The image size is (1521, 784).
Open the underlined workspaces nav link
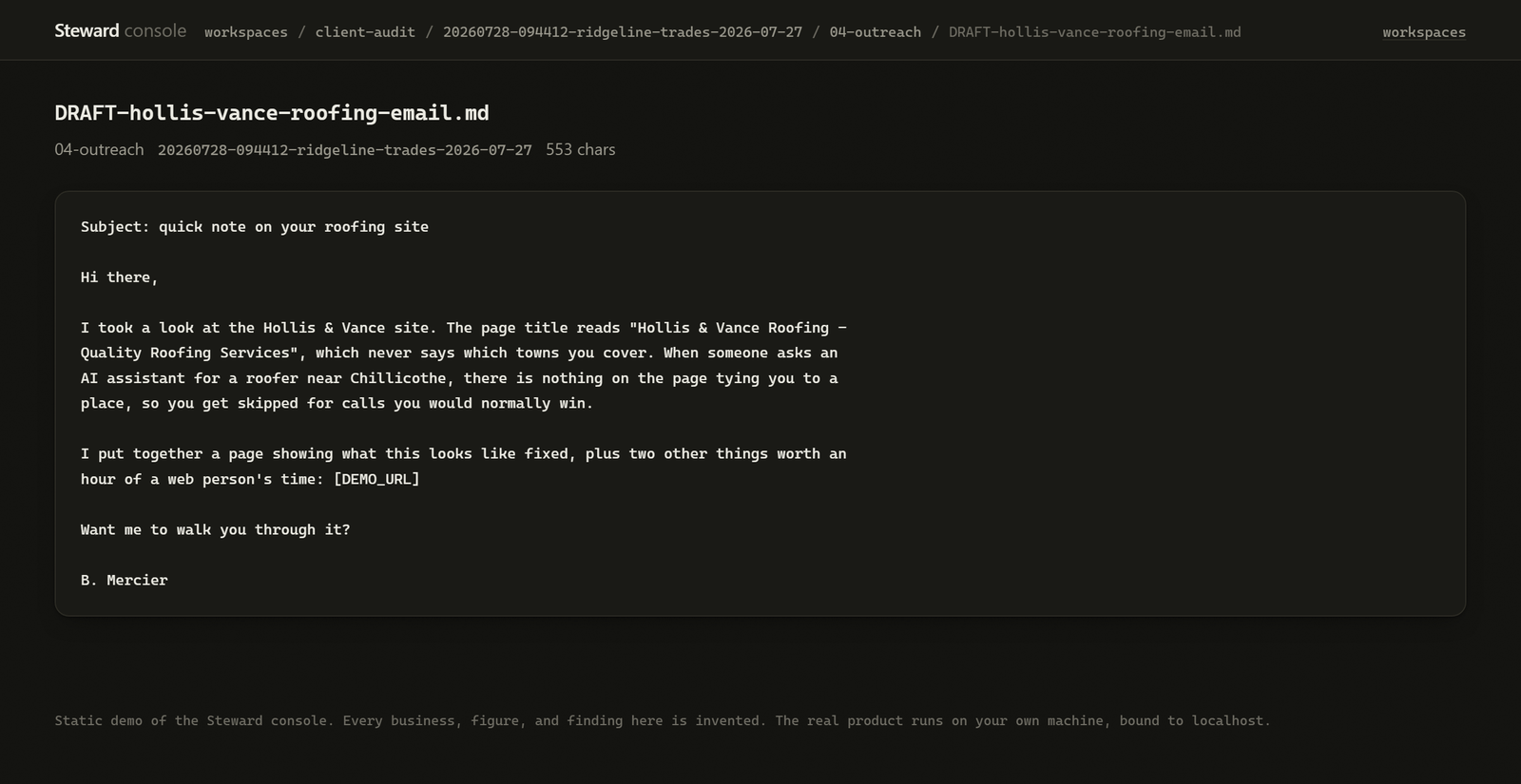(1424, 32)
